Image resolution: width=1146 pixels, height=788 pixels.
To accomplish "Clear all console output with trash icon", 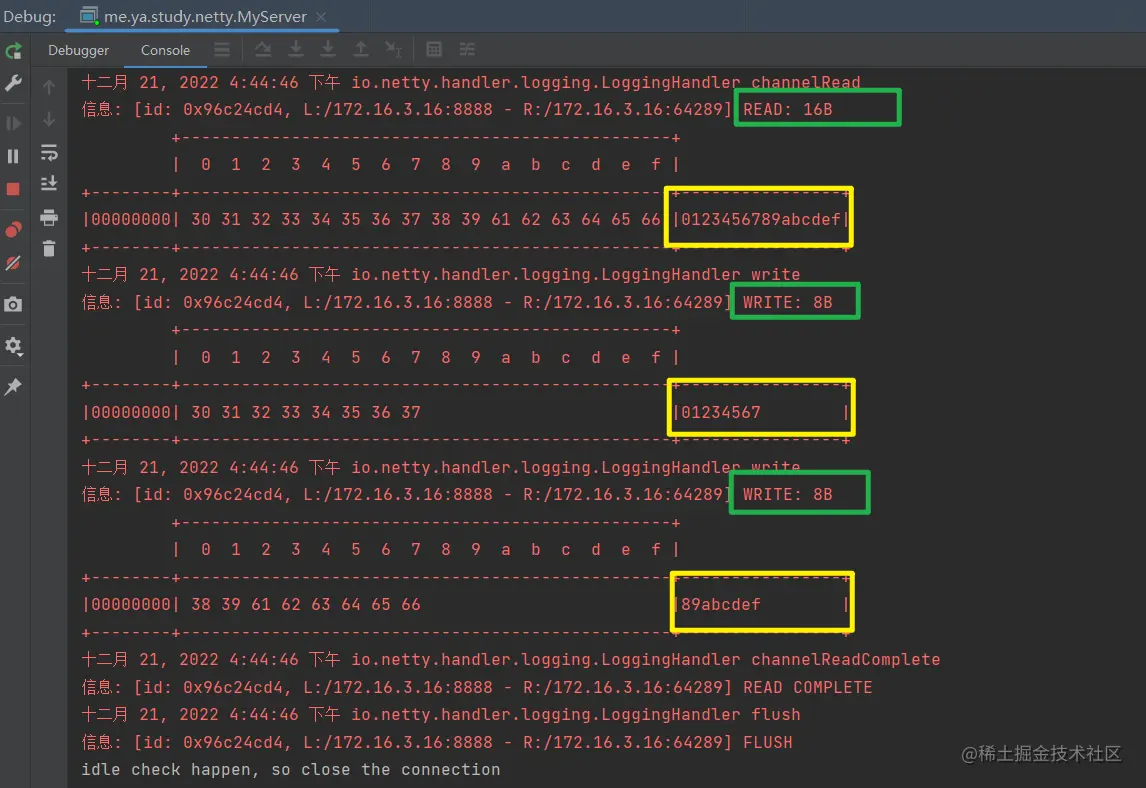I will (49, 249).
